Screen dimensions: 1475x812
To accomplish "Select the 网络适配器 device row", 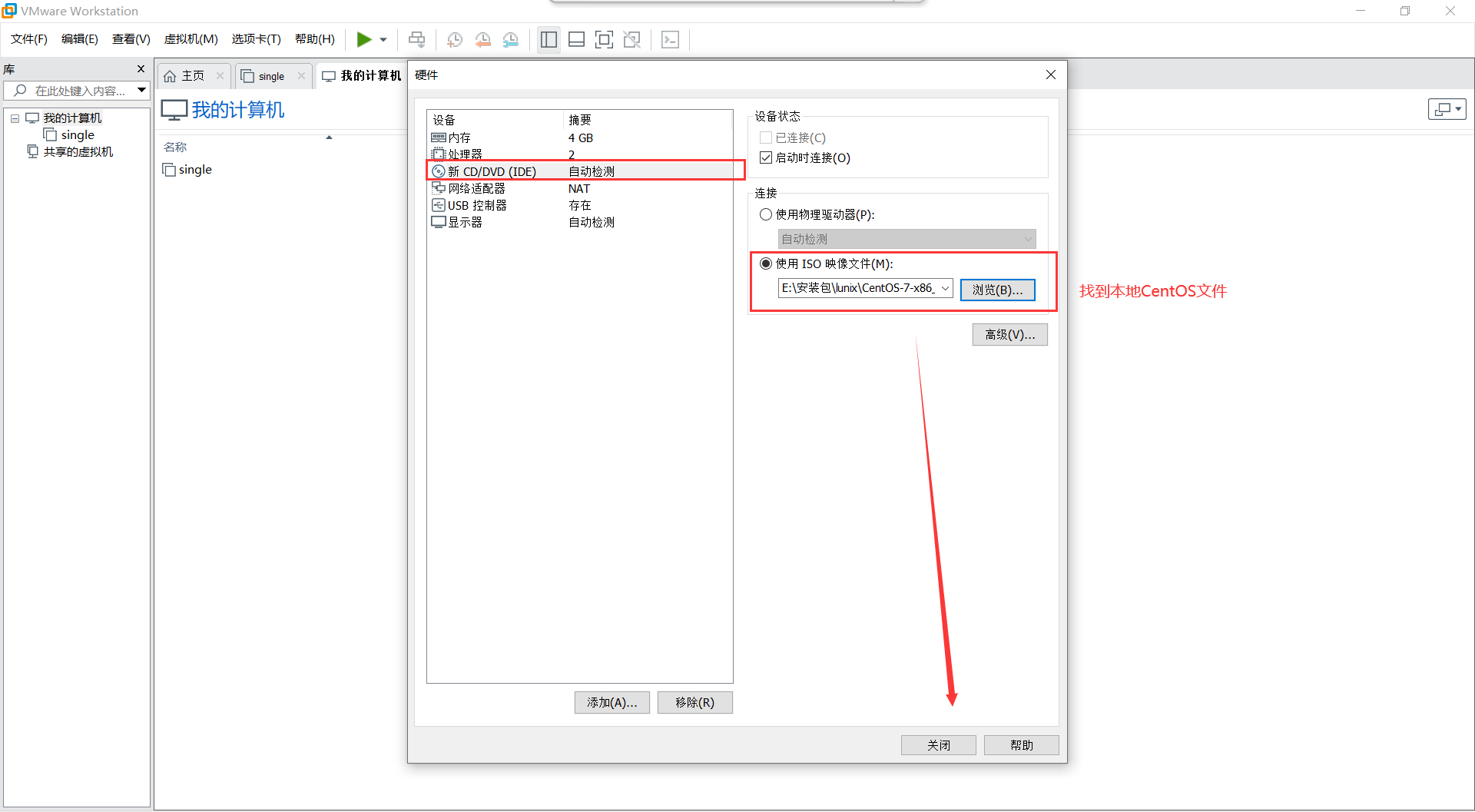I will click(579, 188).
